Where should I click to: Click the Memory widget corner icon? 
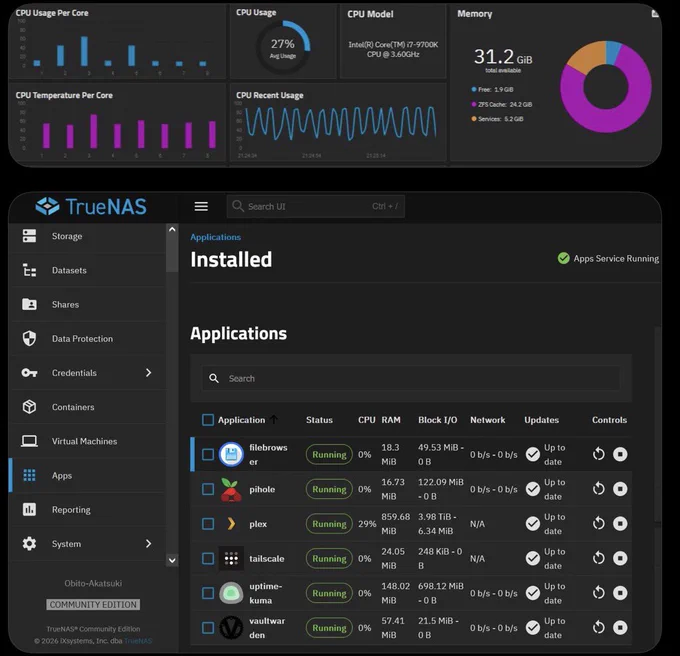point(655,14)
